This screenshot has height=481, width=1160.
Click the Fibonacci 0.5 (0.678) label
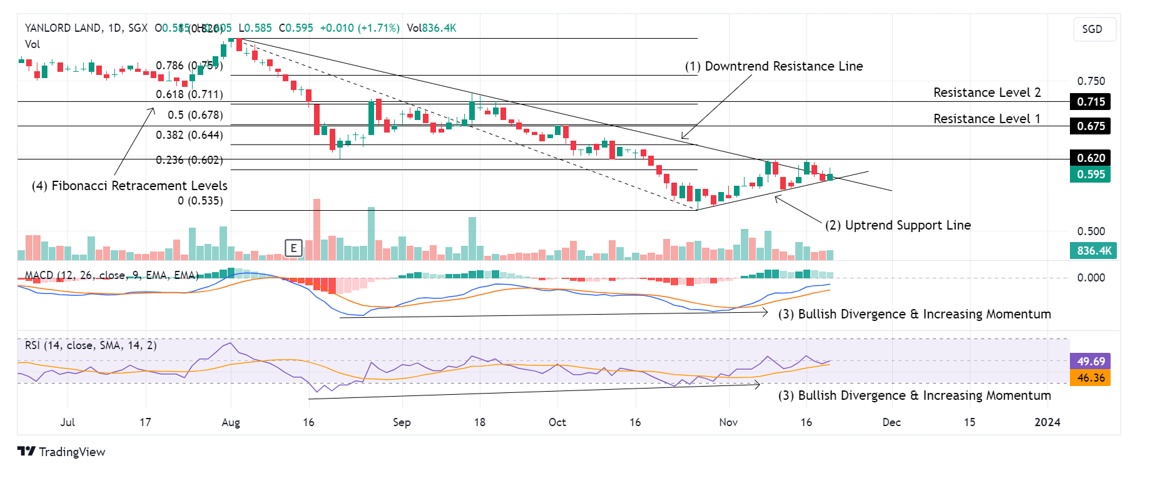195,115
